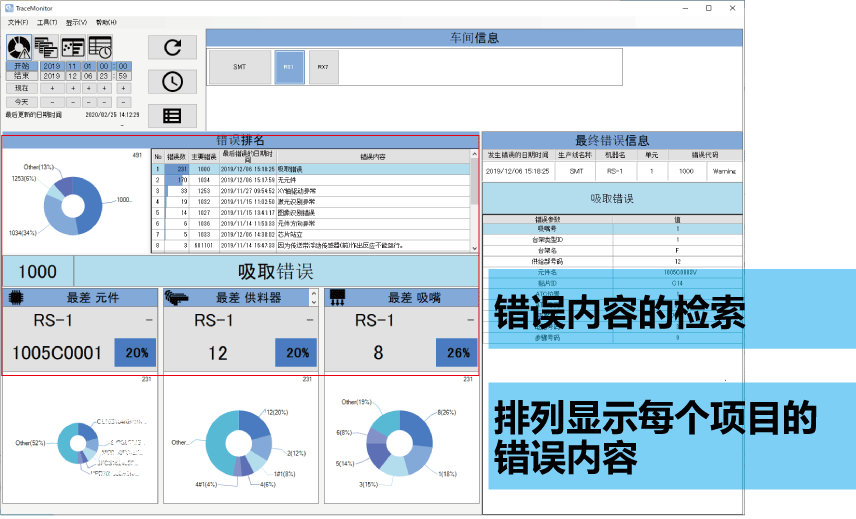
Task: Collapse the worst component RS-1 panel
Action: click(x=148, y=320)
